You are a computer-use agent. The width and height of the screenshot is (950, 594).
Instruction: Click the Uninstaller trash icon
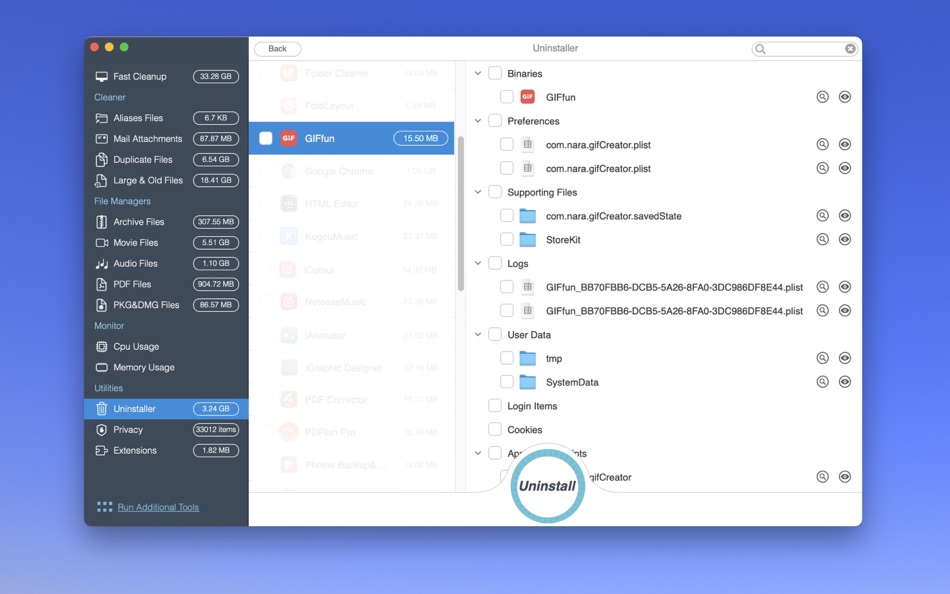coord(101,409)
